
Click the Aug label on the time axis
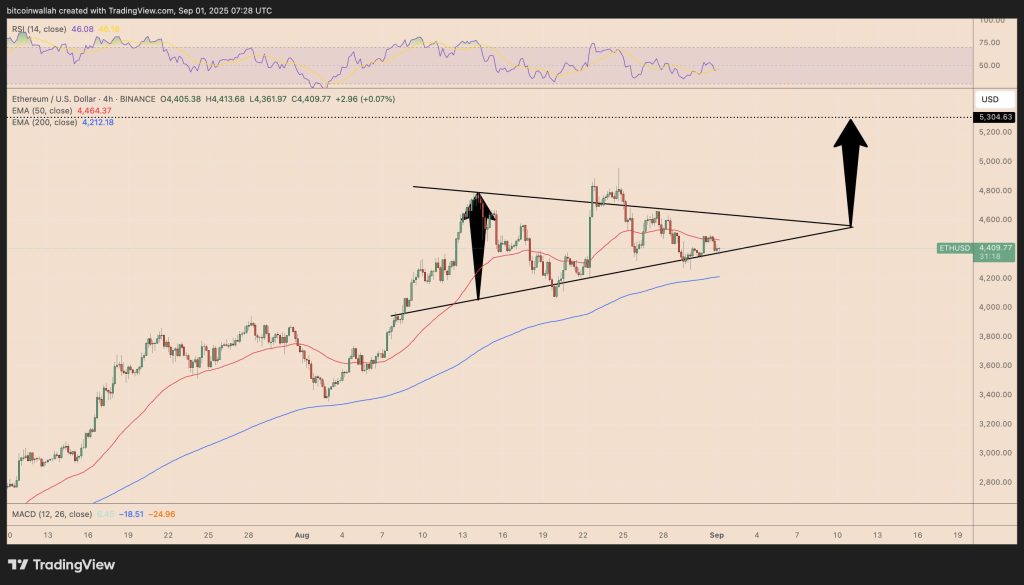click(302, 534)
